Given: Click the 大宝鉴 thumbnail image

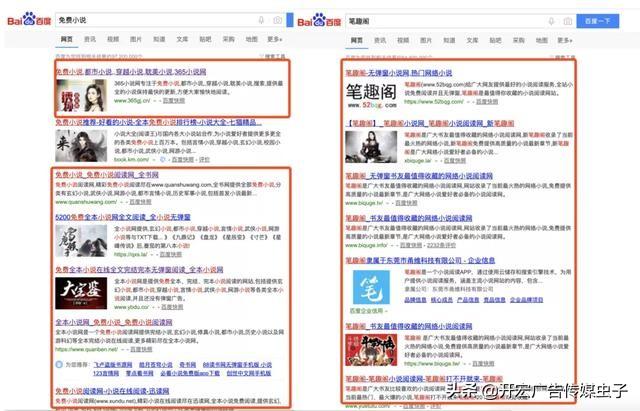Looking at the screenshot, I should pos(81,293).
